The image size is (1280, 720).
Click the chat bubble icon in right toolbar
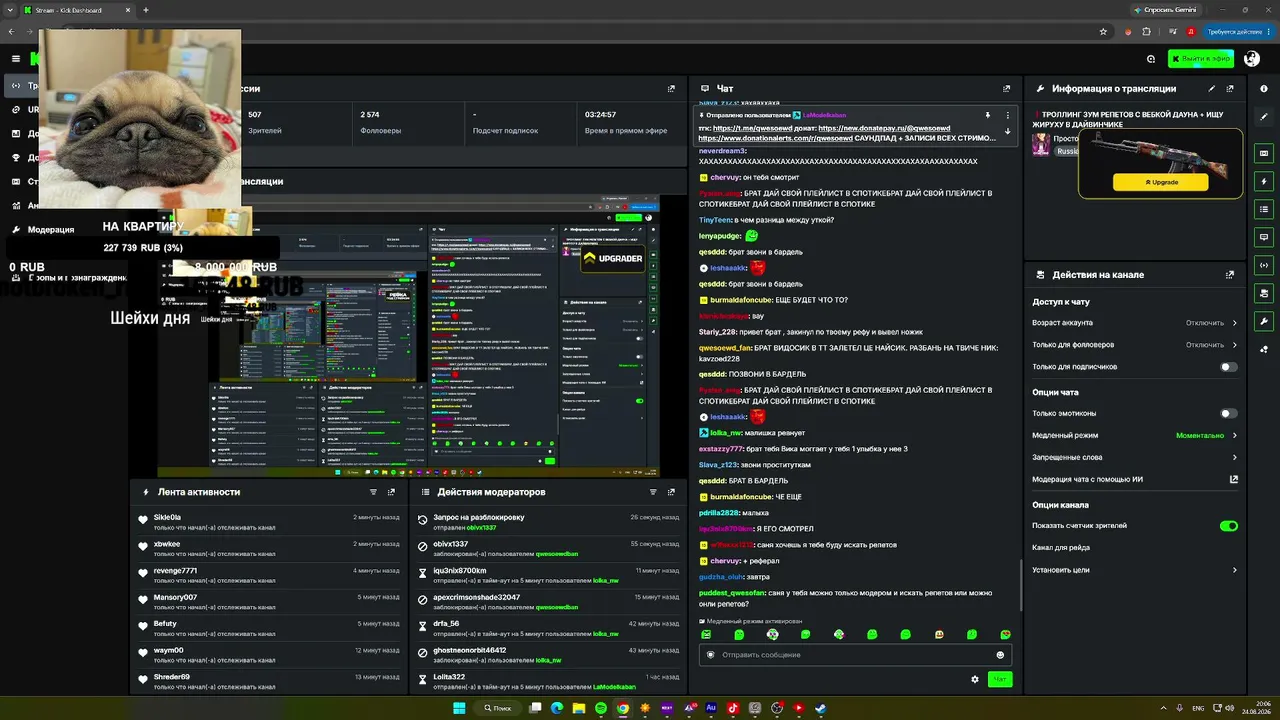1264,237
